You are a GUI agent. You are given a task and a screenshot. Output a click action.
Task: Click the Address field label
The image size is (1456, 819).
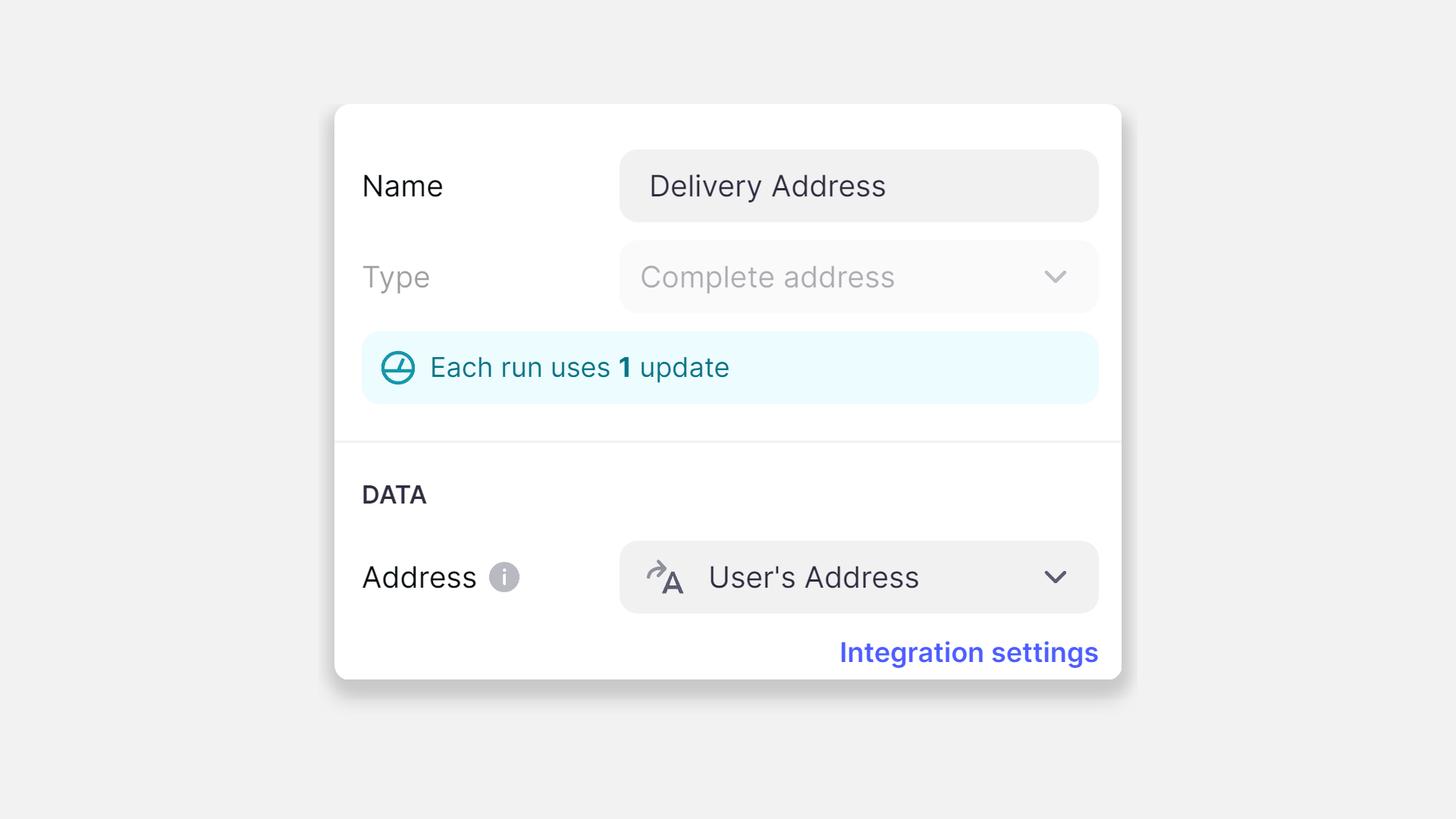pos(419,577)
